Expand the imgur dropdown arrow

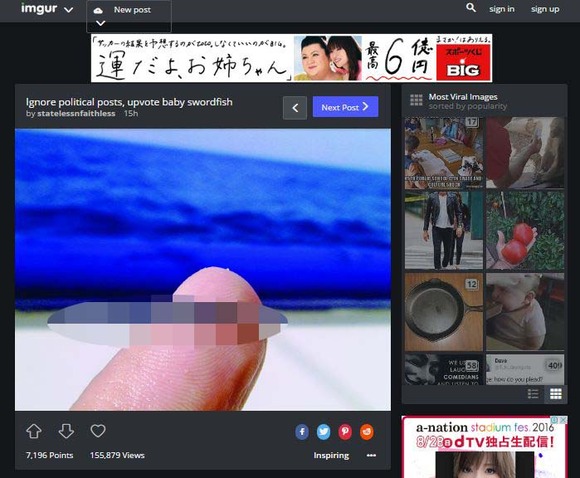[68, 10]
